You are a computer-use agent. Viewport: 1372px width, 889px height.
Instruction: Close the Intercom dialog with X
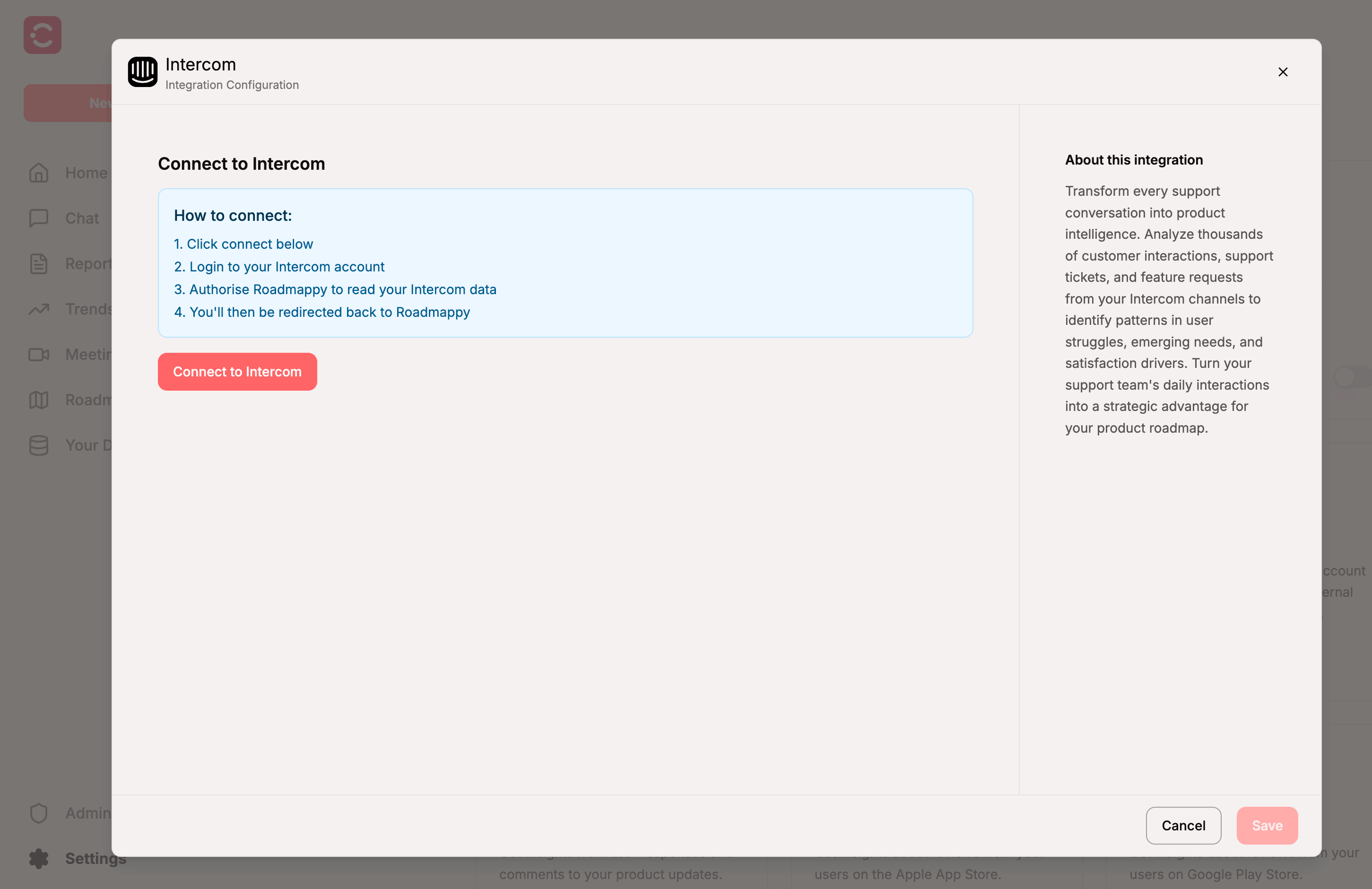(1283, 72)
